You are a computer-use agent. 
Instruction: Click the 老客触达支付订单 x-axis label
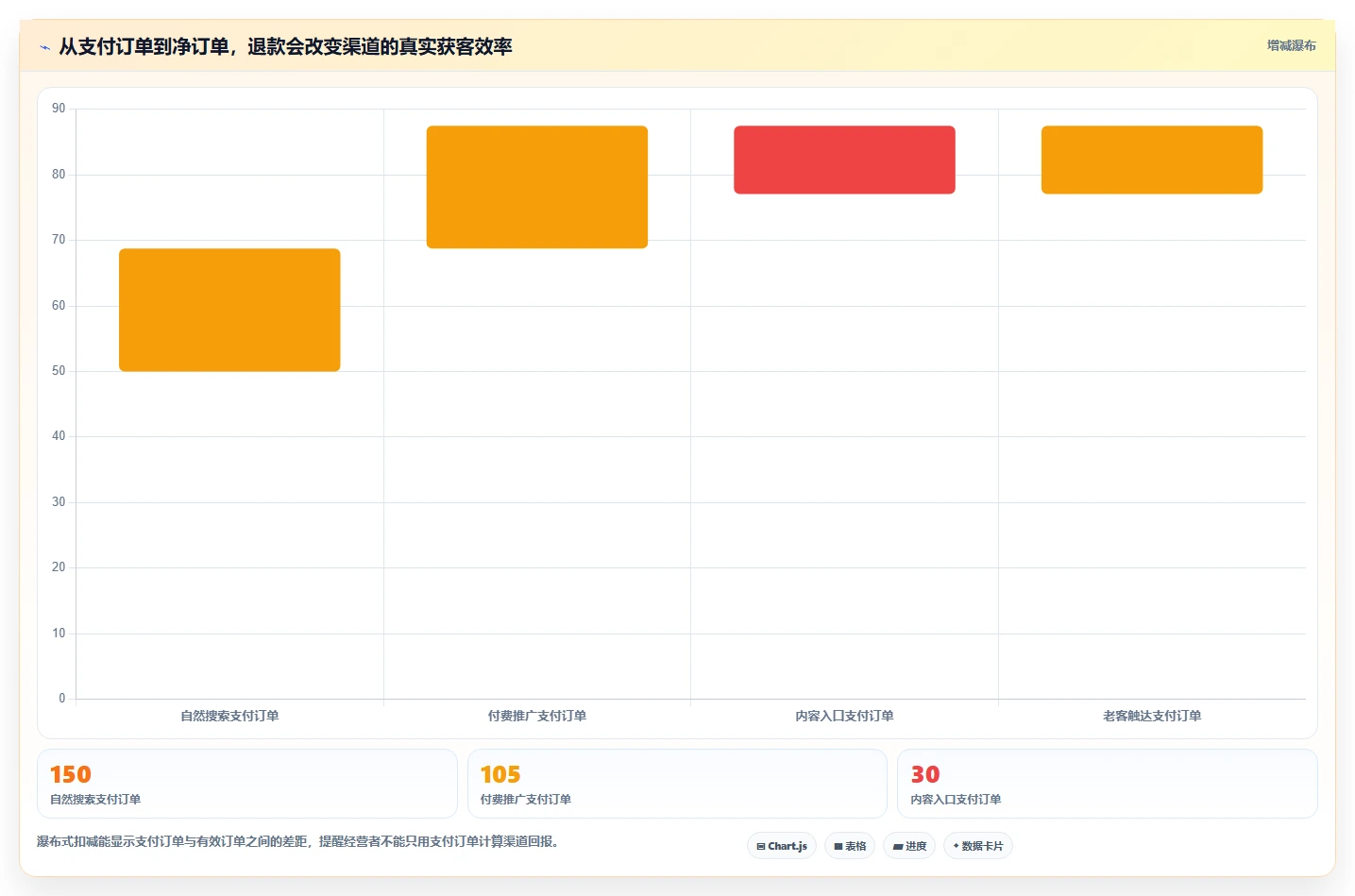point(1152,716)
